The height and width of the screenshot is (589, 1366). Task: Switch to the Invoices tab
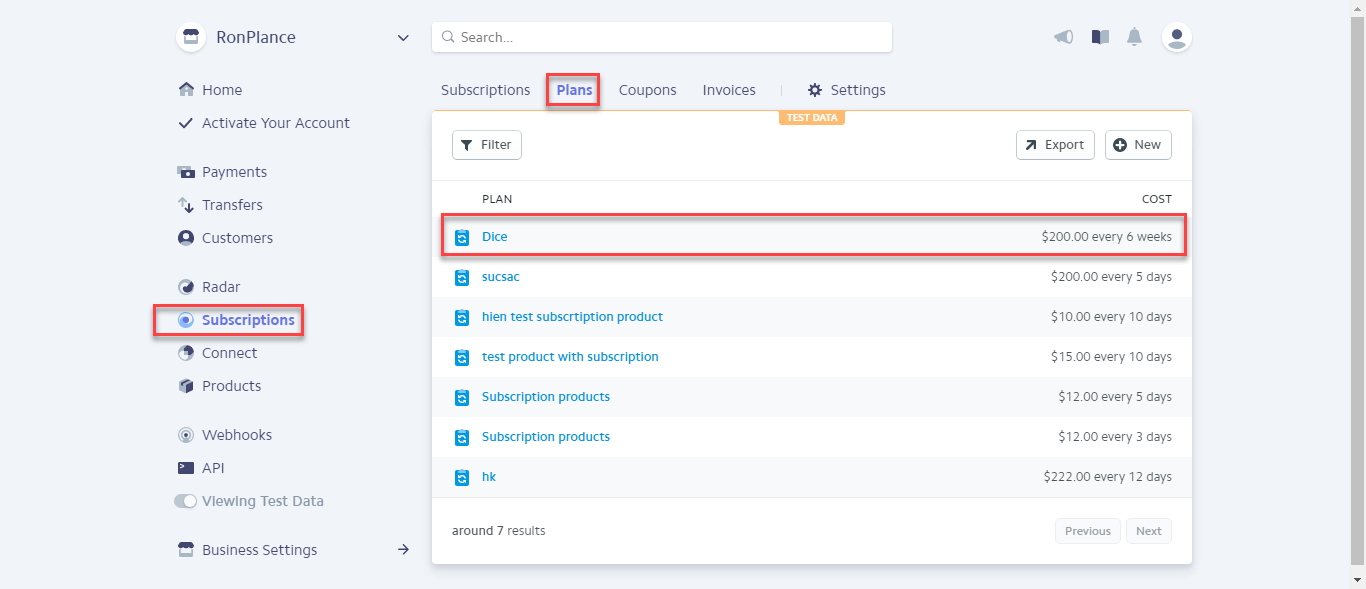729,90
